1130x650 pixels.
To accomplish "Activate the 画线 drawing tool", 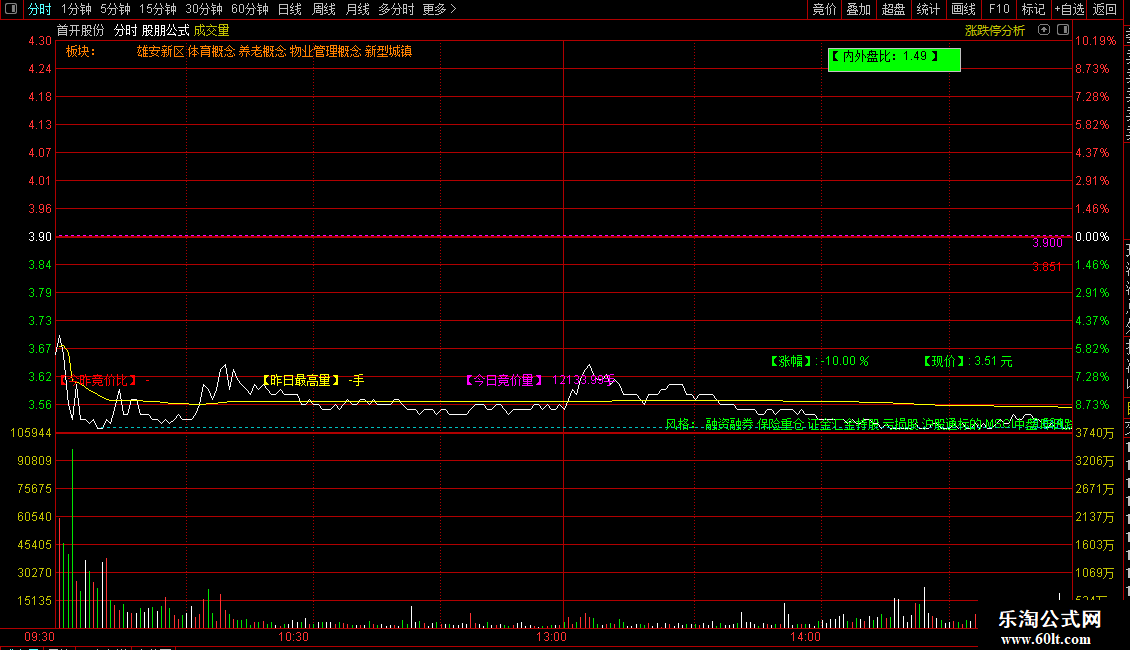I will point(964,9).
